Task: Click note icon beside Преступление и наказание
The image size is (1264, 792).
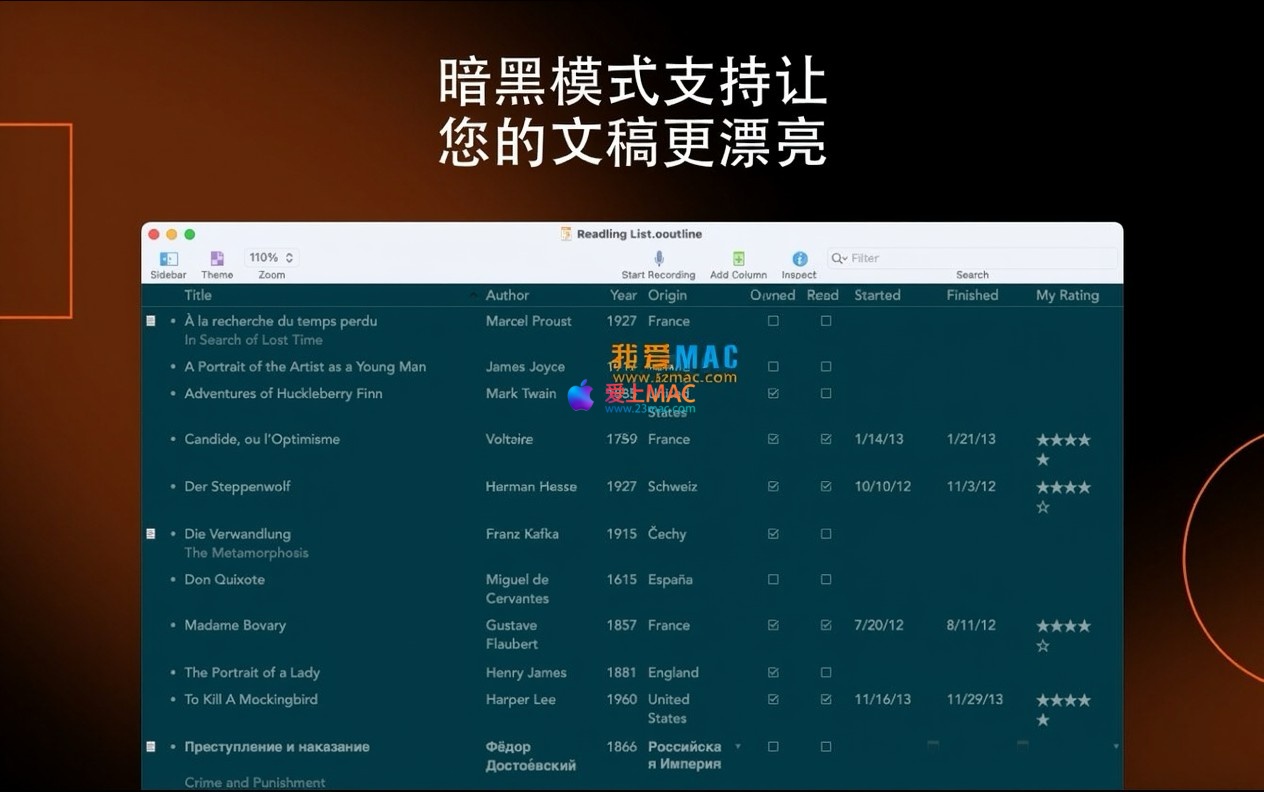Action: click(x=151, y=747)
